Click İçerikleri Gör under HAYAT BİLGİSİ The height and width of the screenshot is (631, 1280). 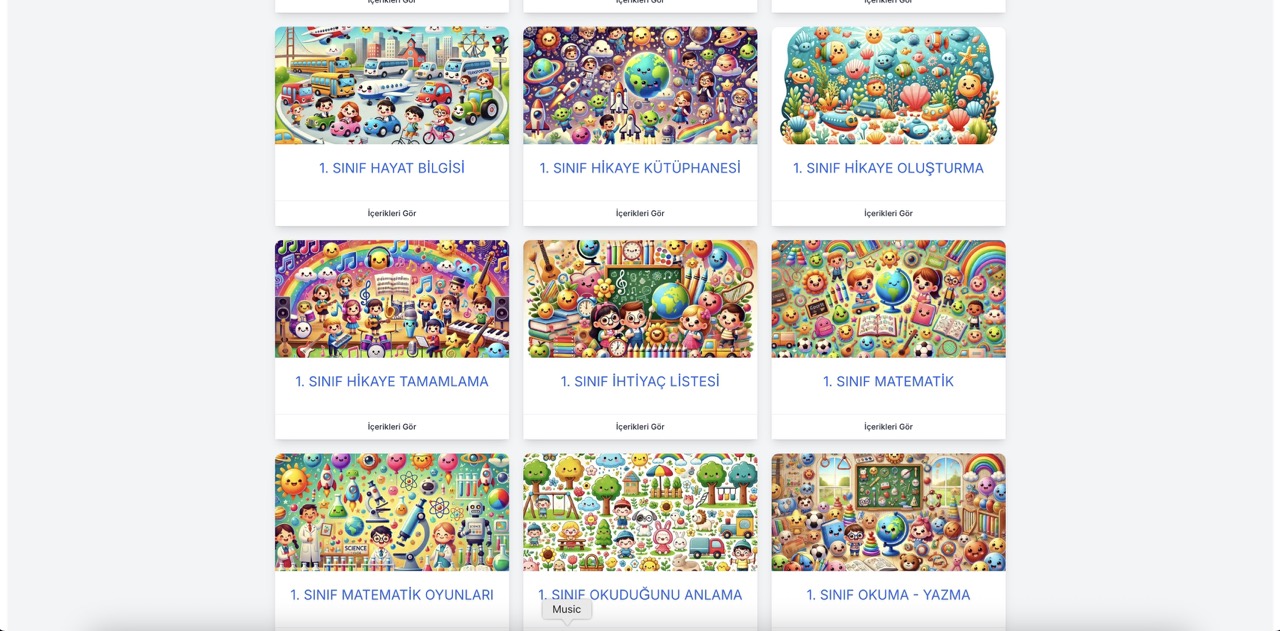pos(392,213)
